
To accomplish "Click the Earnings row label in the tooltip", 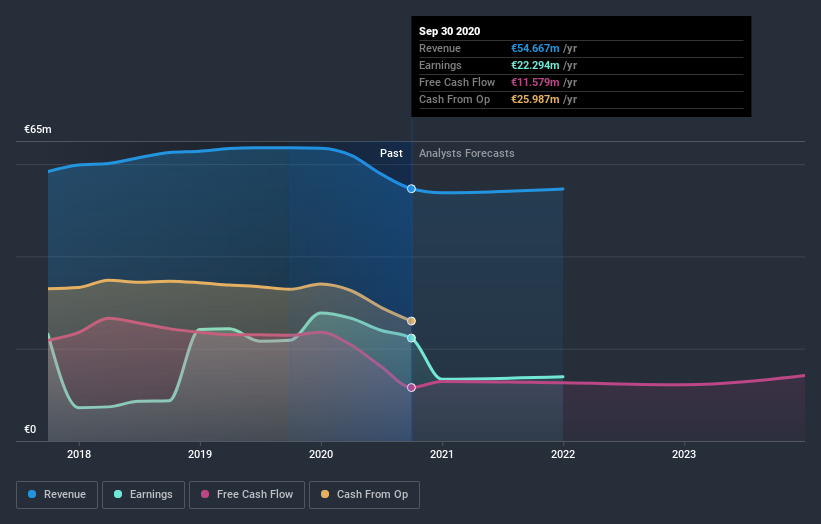I will point(440,65).
